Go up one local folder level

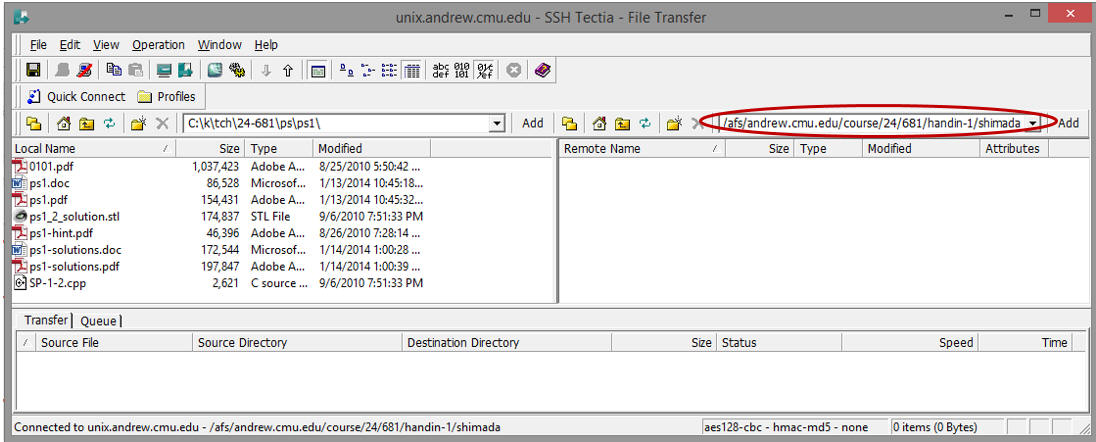pos(86,123)
